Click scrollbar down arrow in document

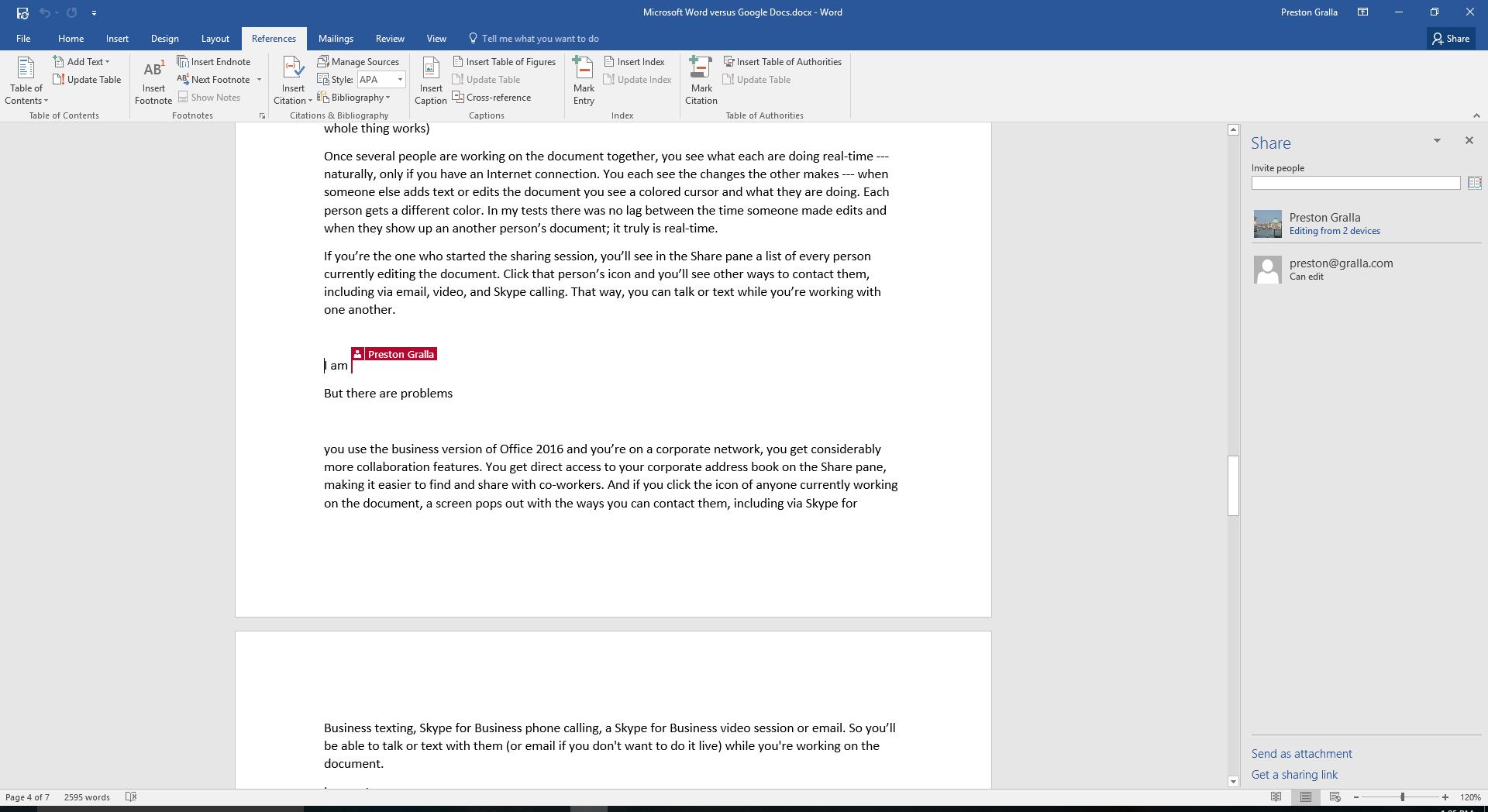point(1233,781)
